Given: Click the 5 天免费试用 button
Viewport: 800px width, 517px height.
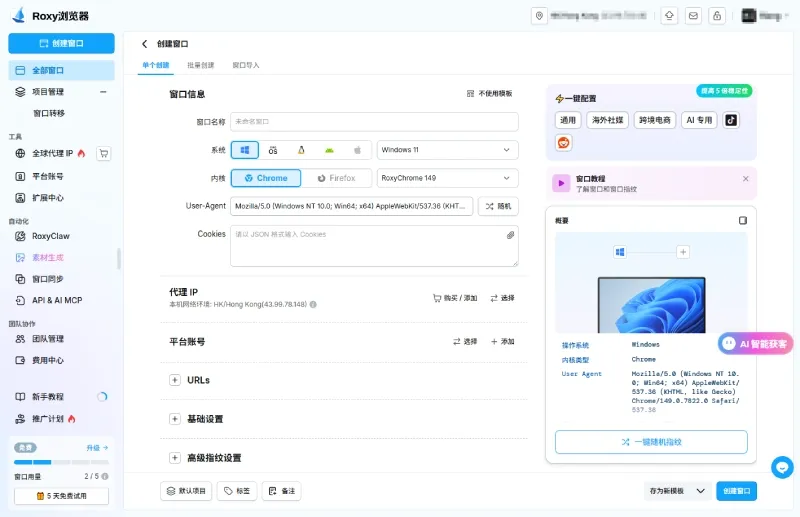Looking at the screenshot, I should point(61,496).
